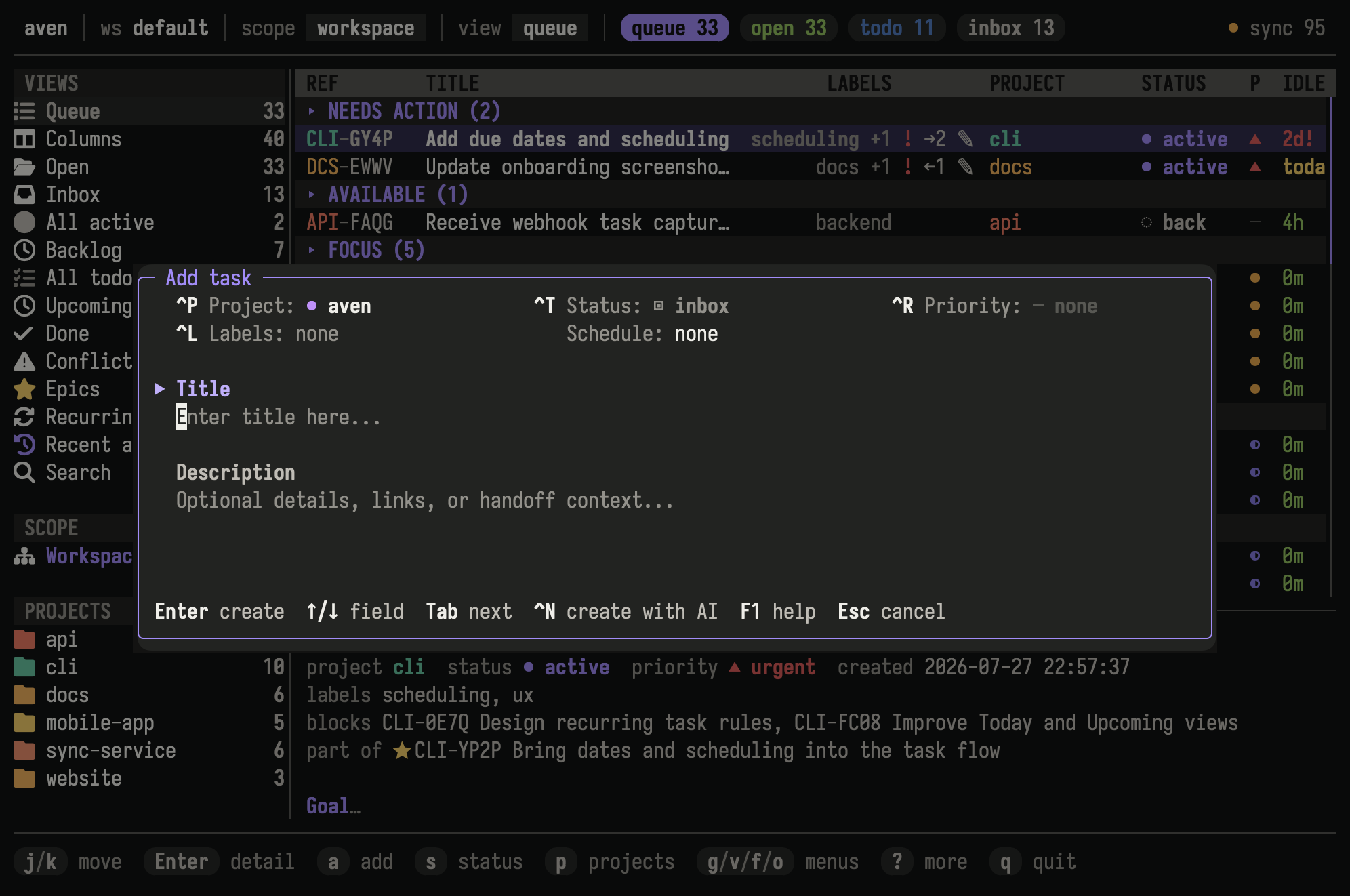Click the Search magnifier icon
Image resolution: width=1350 pixels, height=896 pixels.
(x=24, y=472)
